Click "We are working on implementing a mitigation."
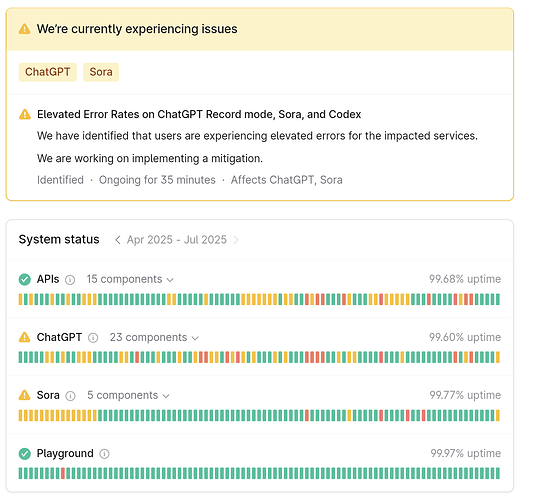 pyautogui.click(x=150, y=158)
